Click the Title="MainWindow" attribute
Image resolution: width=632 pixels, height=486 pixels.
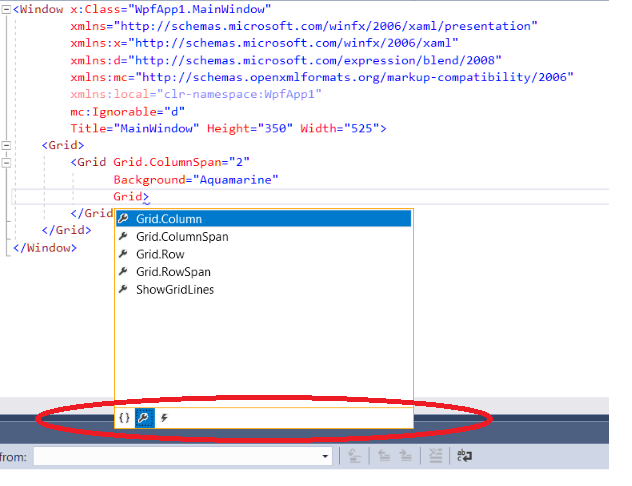coord(135,129)
